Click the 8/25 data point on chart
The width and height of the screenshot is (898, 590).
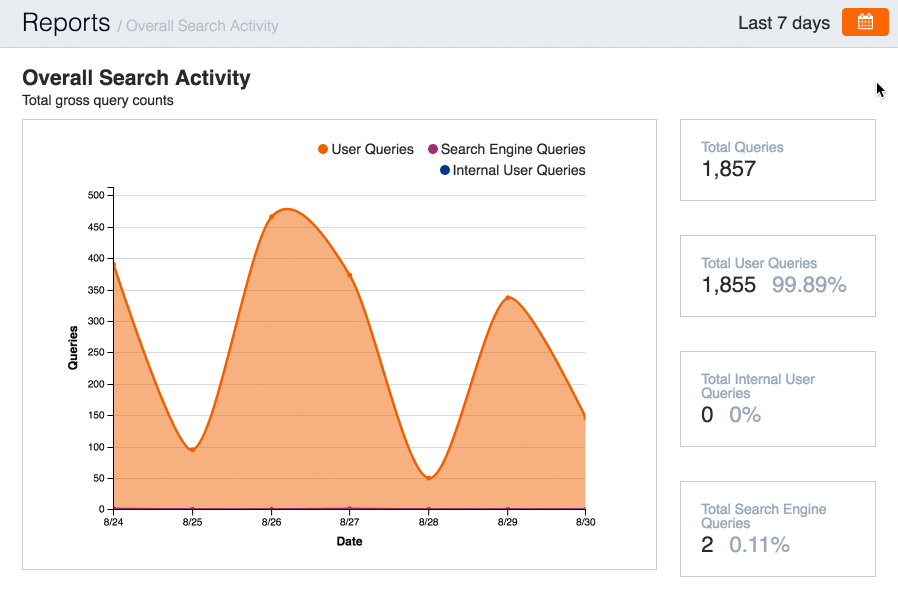point(192,450)
